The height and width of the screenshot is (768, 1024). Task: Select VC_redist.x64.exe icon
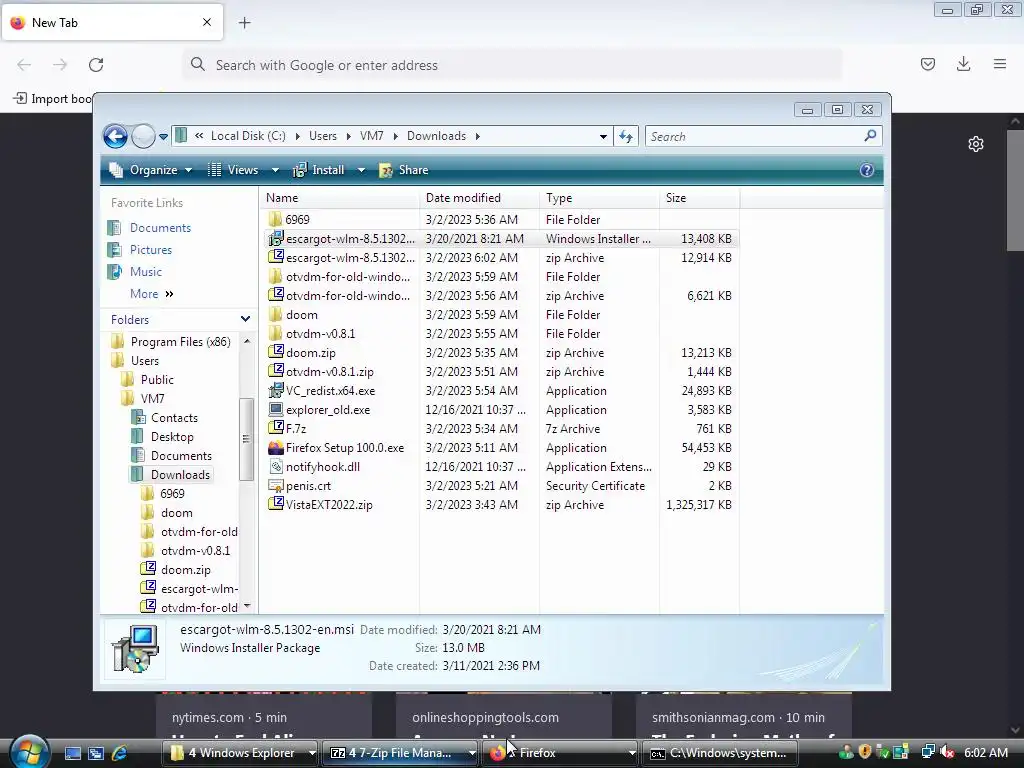point(276,391)
